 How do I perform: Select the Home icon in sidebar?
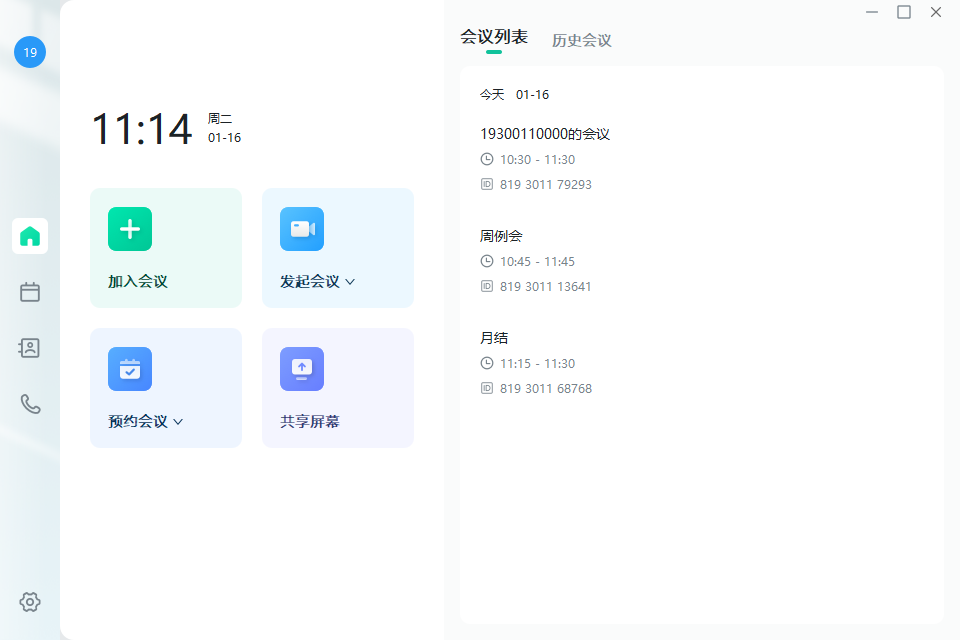click(30, 236)
